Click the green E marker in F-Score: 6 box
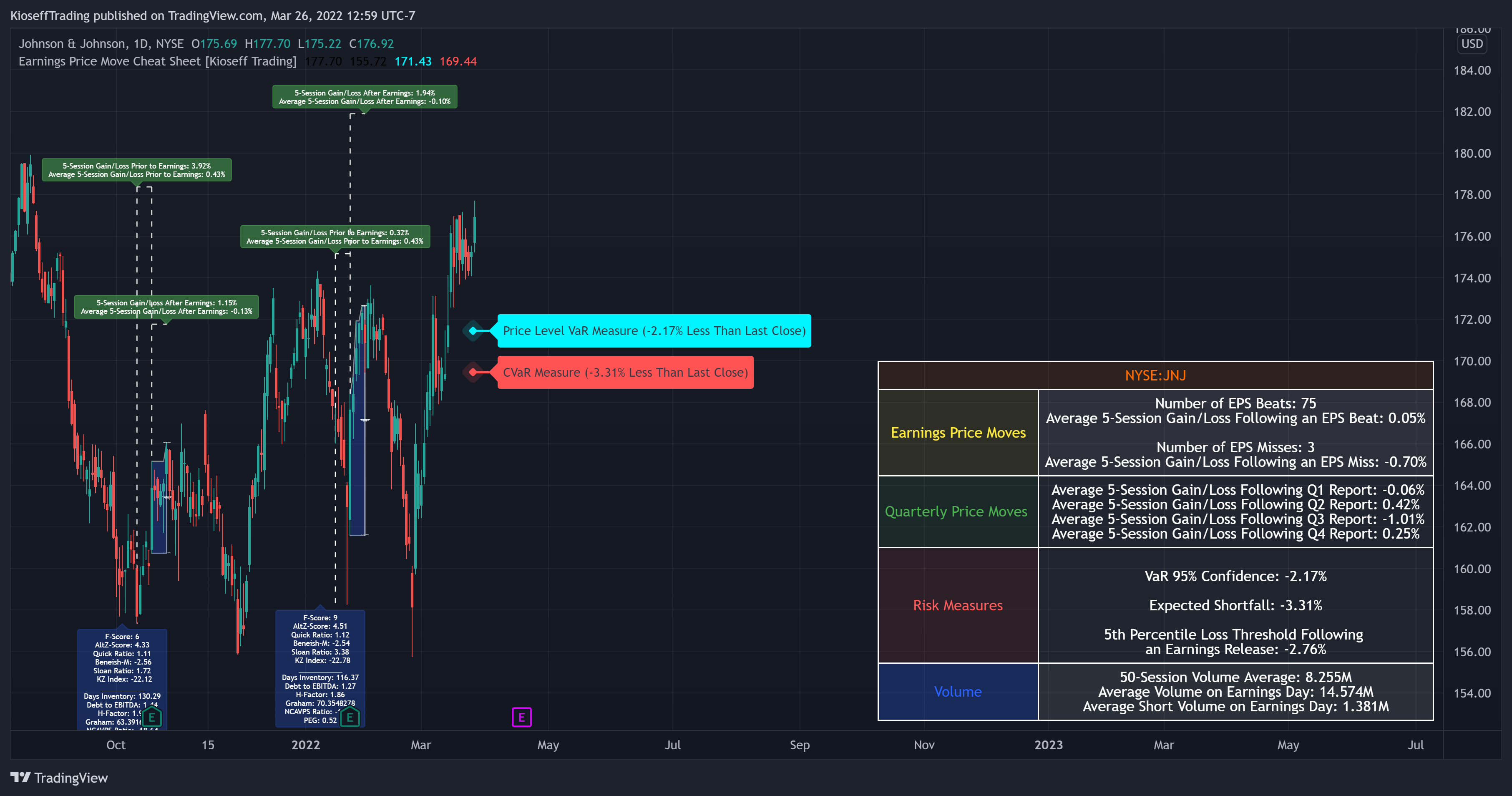The width and height of the screenshot is (1512, 796). click(151, 717)
